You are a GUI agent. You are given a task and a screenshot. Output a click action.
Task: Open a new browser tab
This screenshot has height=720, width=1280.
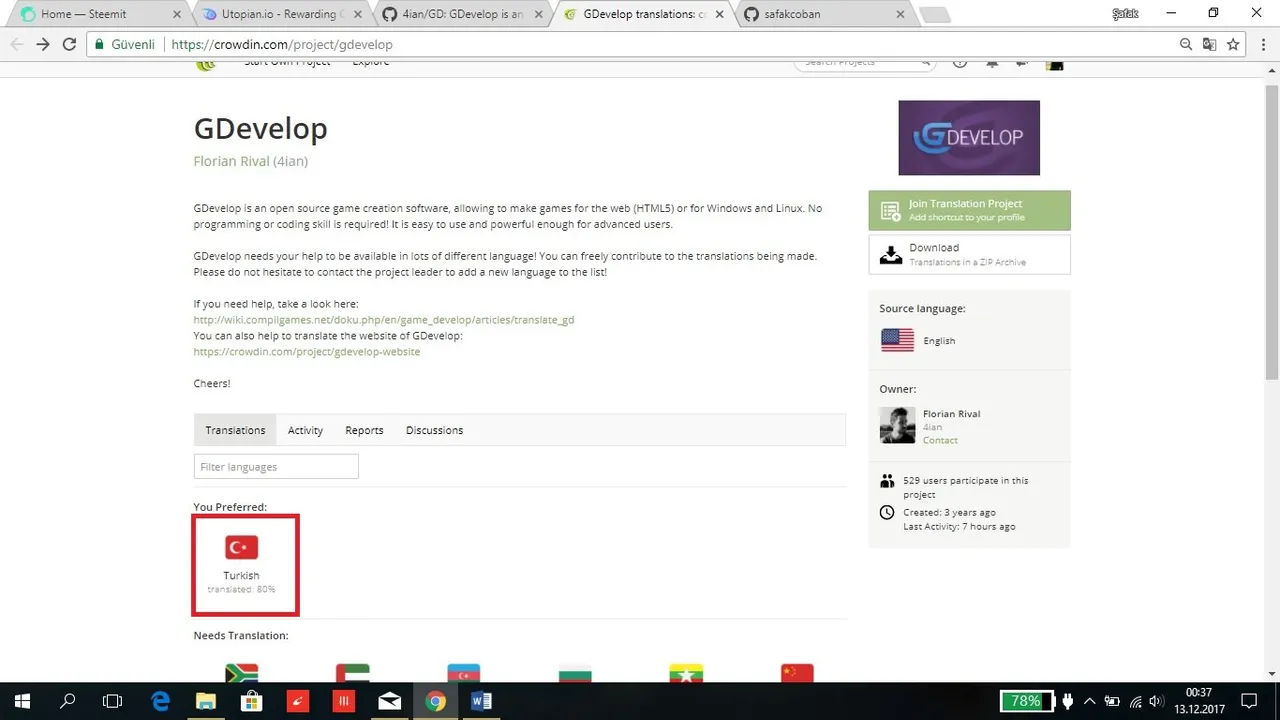pos(935,15)
